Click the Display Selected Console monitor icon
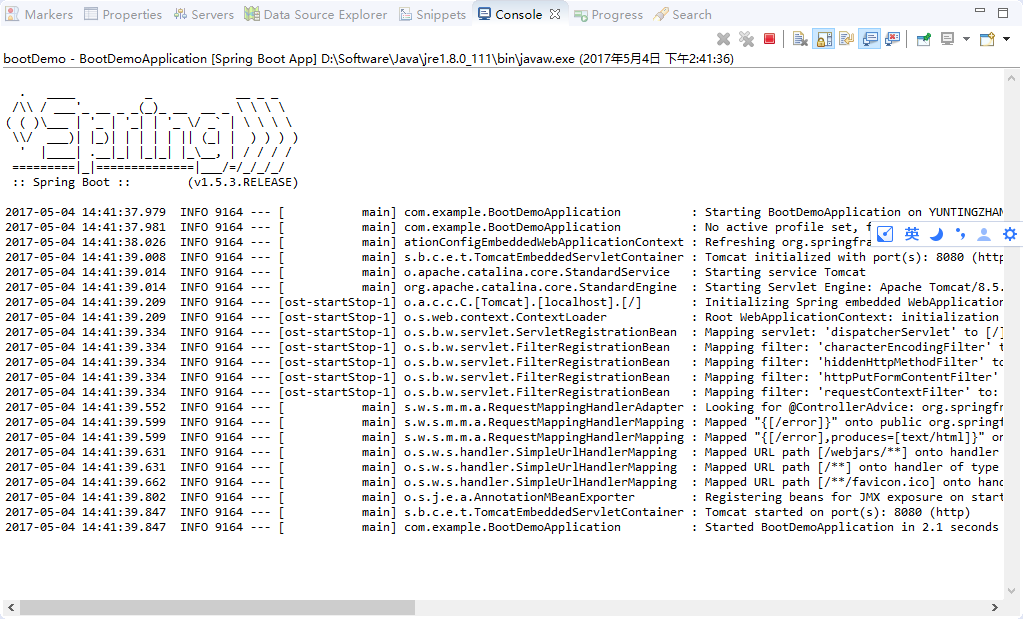 [948, 39]
